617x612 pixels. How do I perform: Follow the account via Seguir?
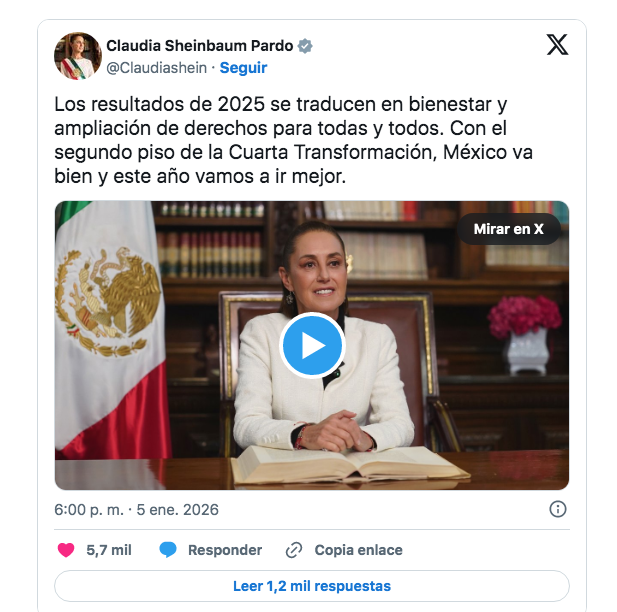coord(243,68)
